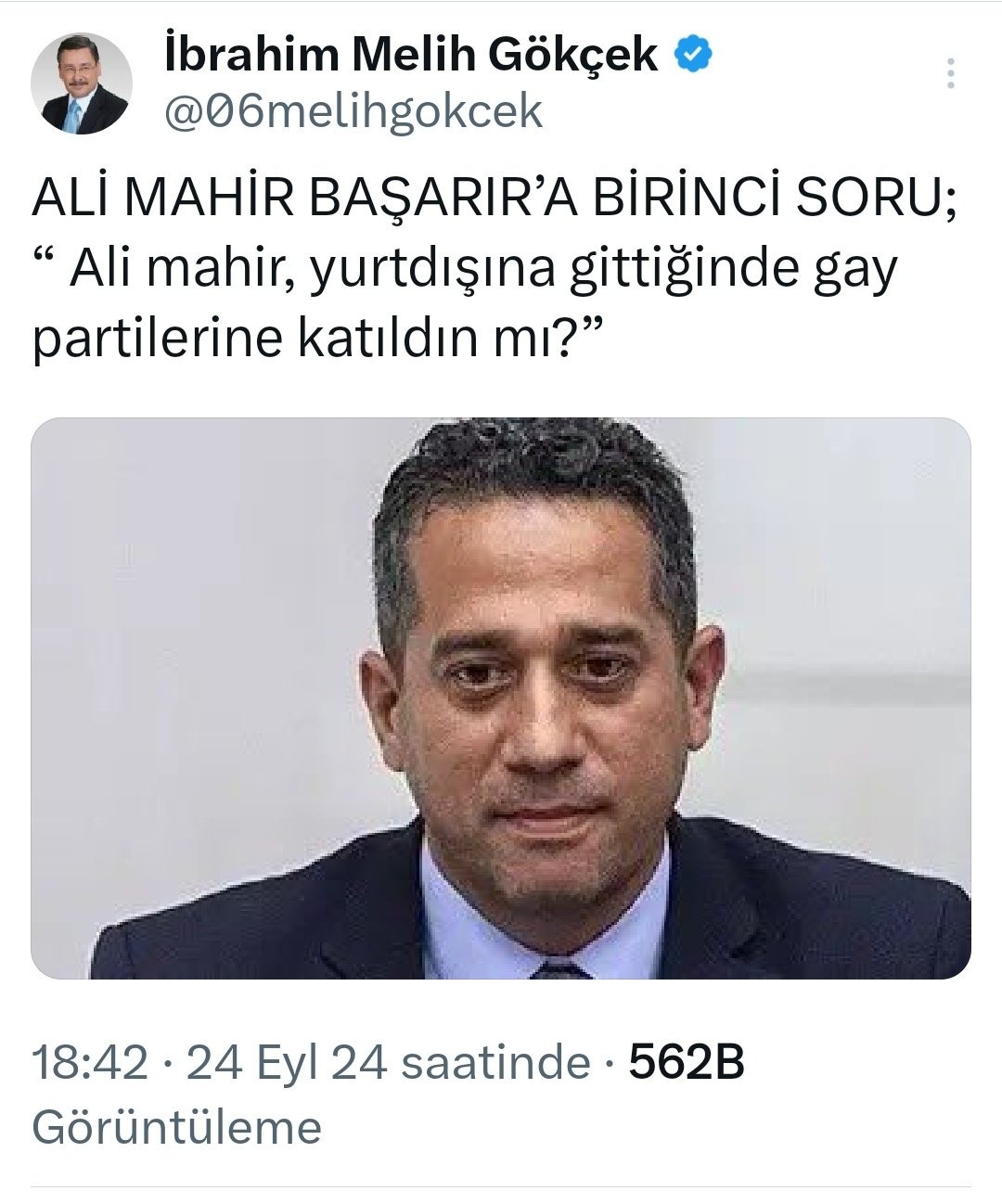Click the date 24 Eyl 24
Image resolution: width=1002 pixels, height=1204 pixels.
(x=287, y=1063)
